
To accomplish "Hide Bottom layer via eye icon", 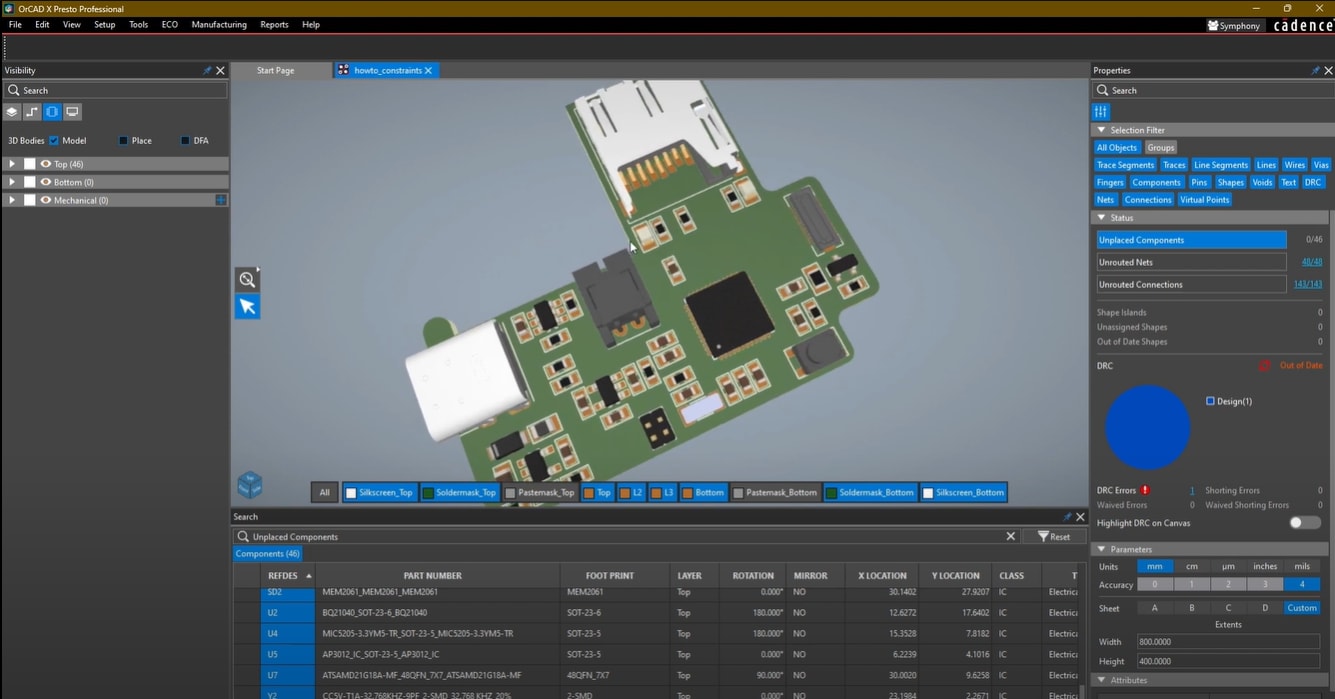I will (x=45, y=182).
